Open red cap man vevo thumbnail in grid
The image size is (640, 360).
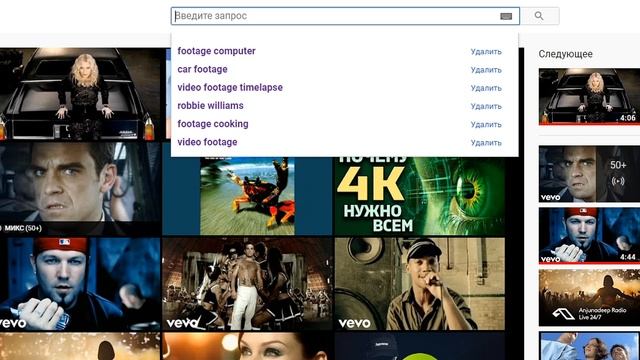80,284
